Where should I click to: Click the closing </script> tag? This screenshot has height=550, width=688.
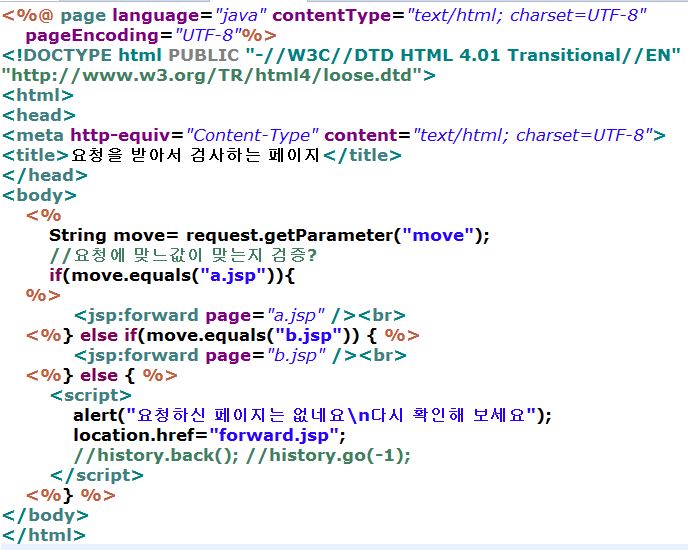point(97,475)
